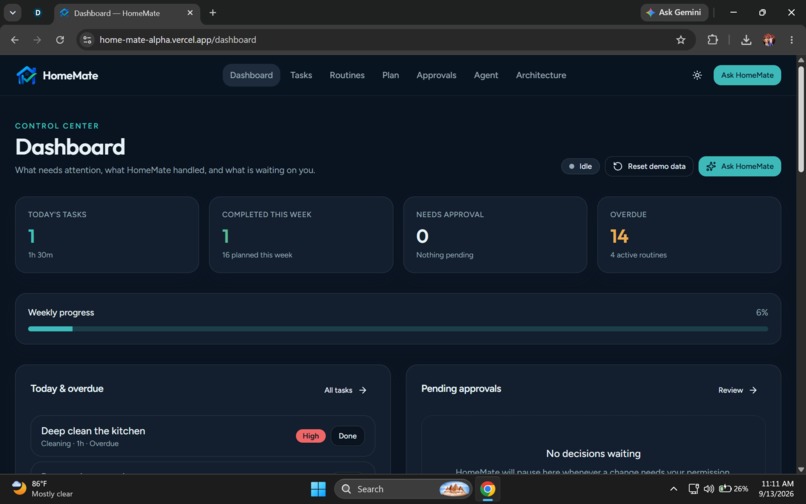The image size is (806, 504).
Task: Open the weather widget on taskbar
Action: coord(42,489)
